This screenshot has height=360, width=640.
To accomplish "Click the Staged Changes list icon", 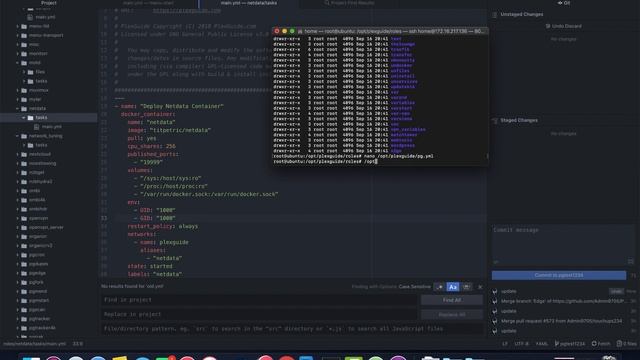I will coord(495,120).
